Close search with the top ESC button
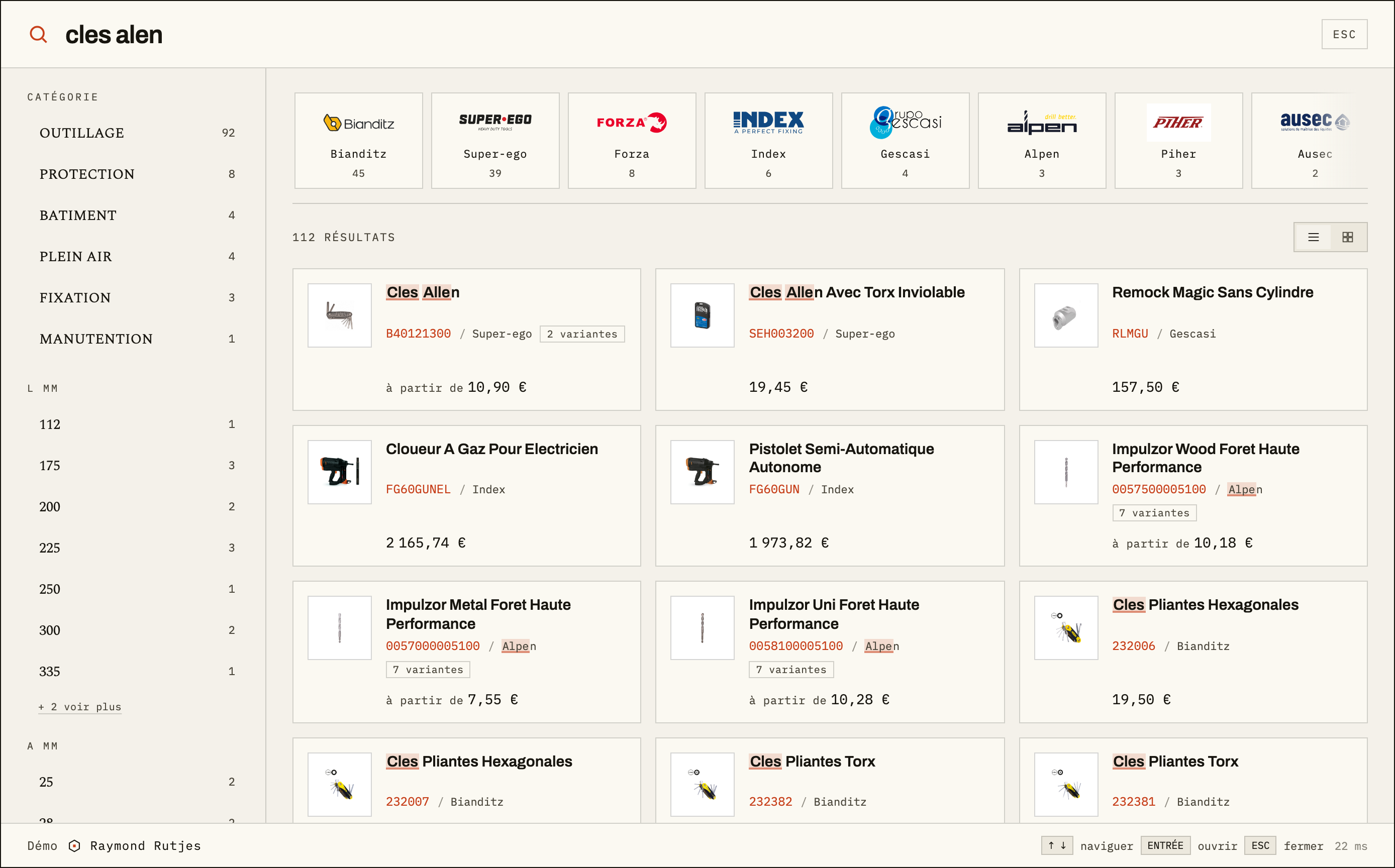Screen dimensions: 1395x868 point(1344,35)
